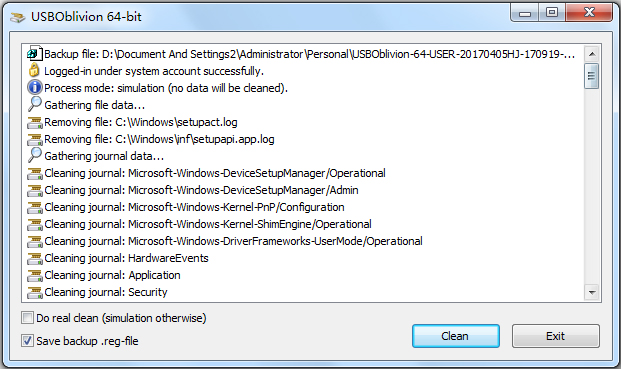621x369 pixels.
Task: Click icon beside DeviceSetupManager/Operational journal row
Action: point(34,173)
